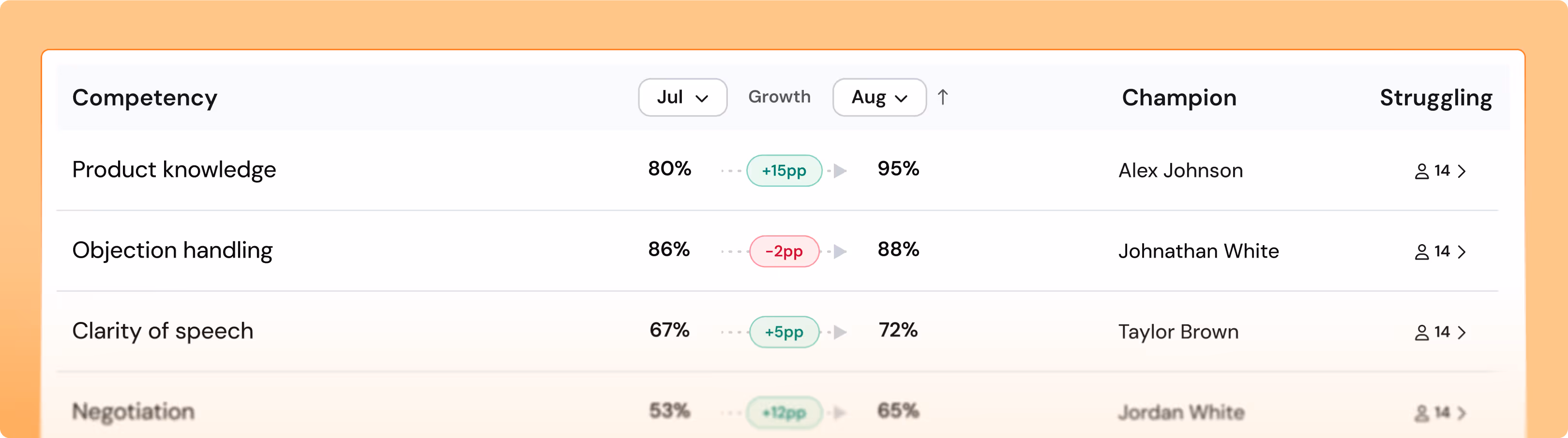Click the -2pp growth badge

(784, 251)
